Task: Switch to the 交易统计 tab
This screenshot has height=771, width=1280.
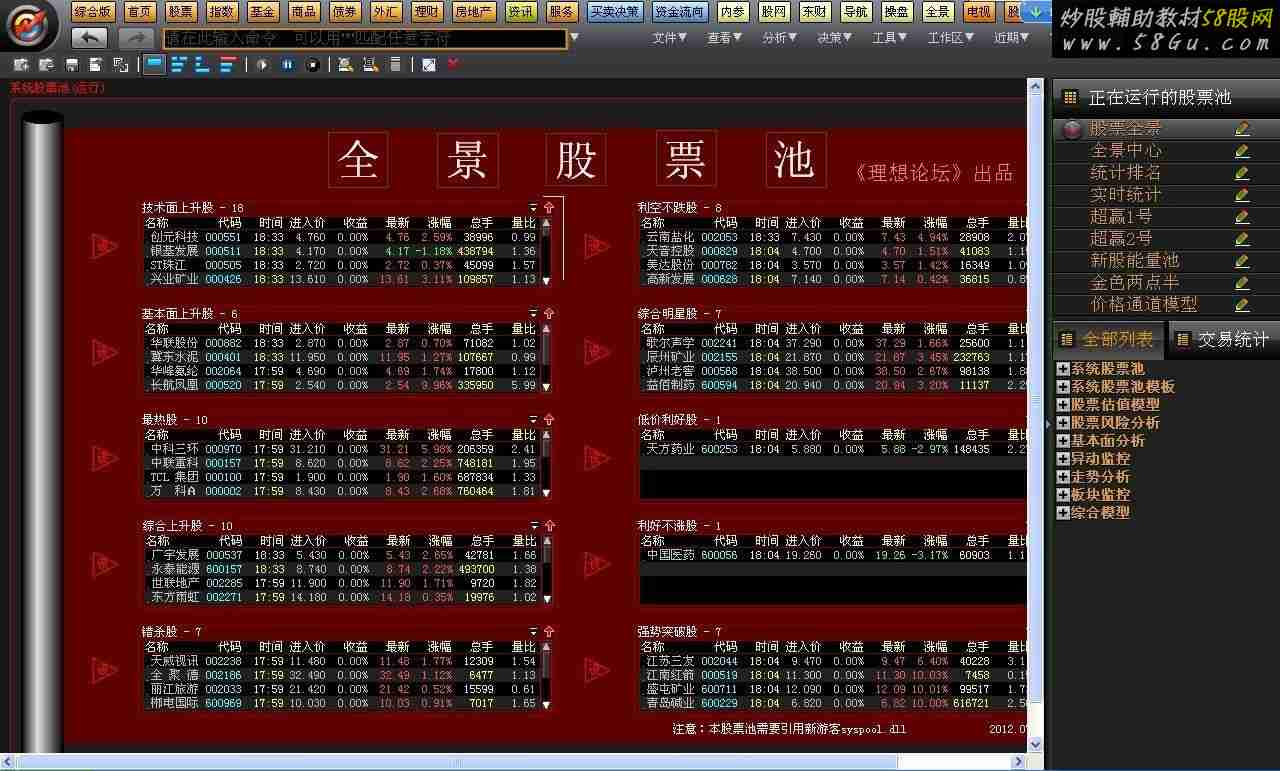Action: point(1224,340)
